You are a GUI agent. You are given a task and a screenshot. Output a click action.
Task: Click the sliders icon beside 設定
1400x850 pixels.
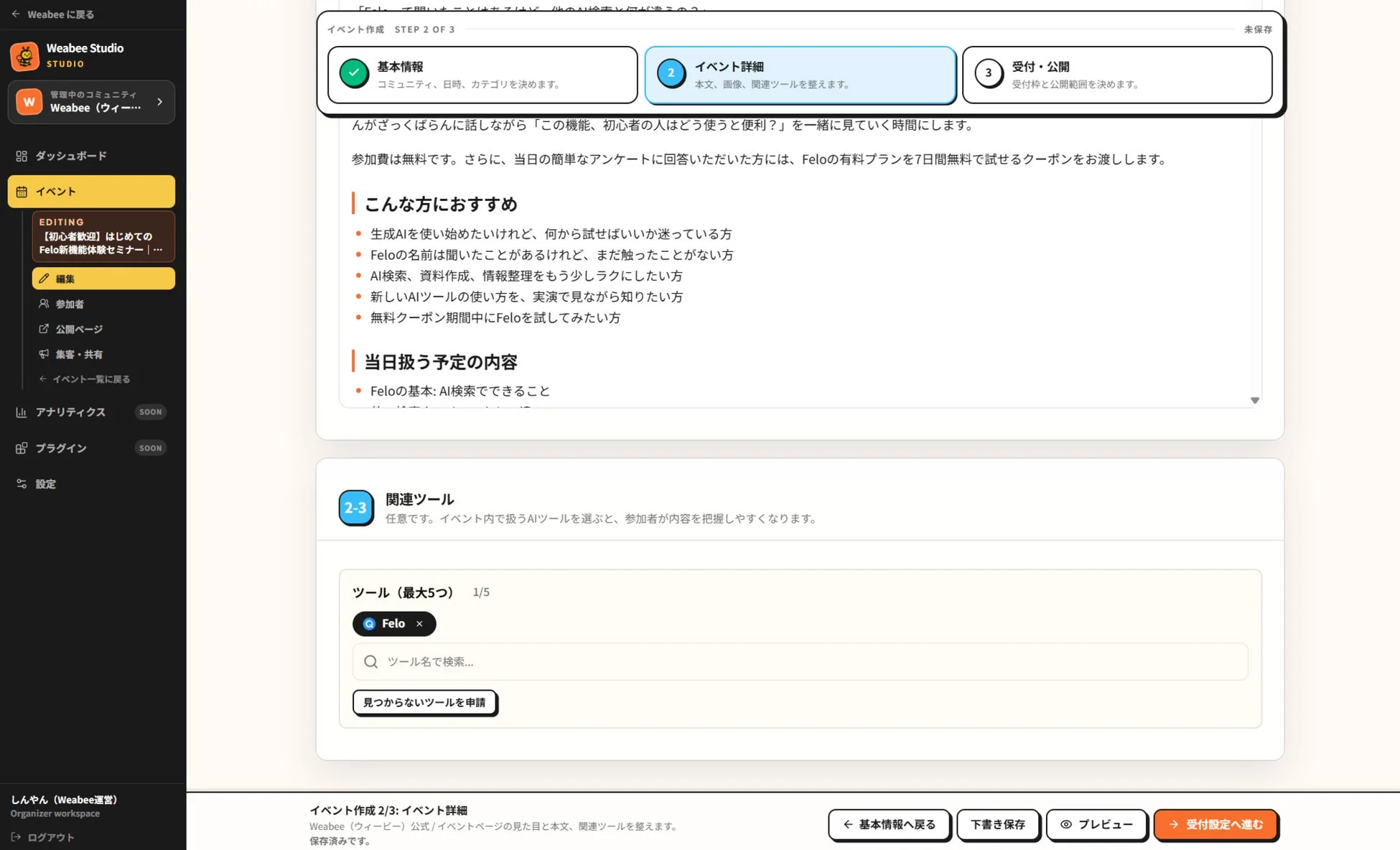pyautogui.click(x=22, y=484)
